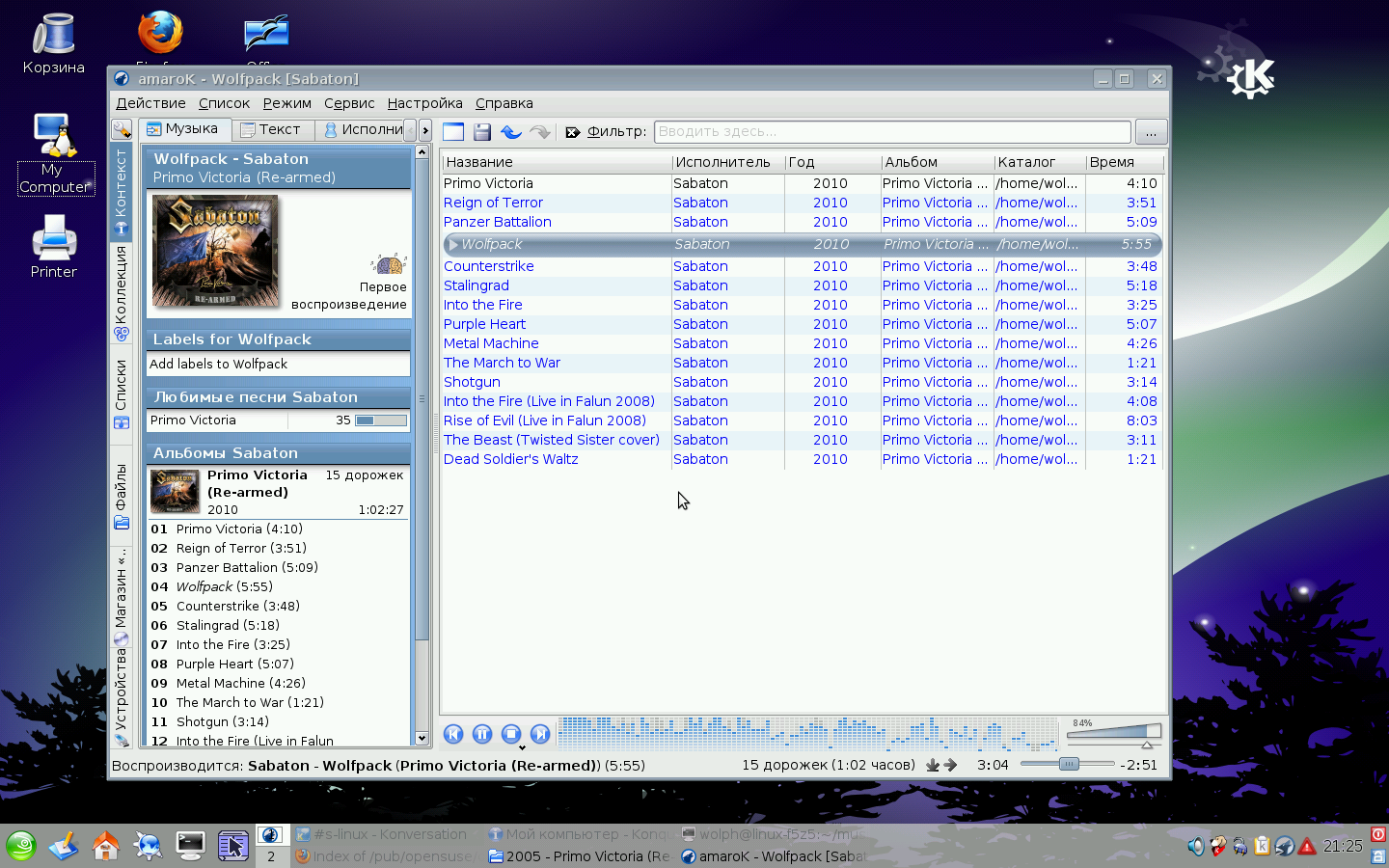This screenshot has height=868, width=1389.
Task: Open the Списки sidebar tab
Action: (x=122, y=393)
